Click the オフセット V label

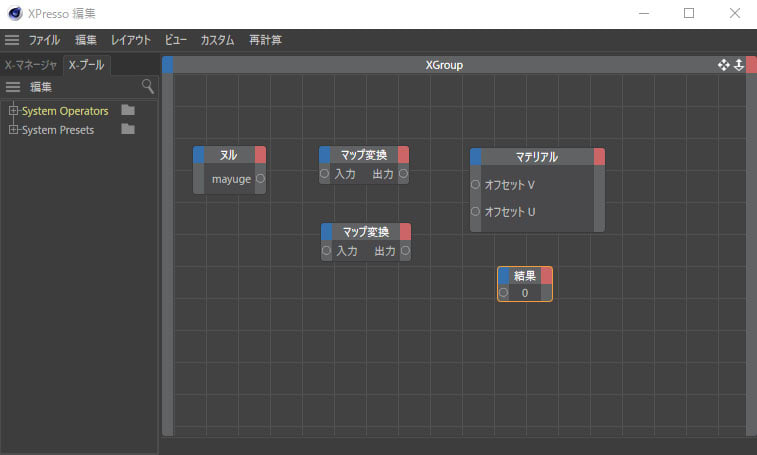pyautogui.click(x=510, y=185)
